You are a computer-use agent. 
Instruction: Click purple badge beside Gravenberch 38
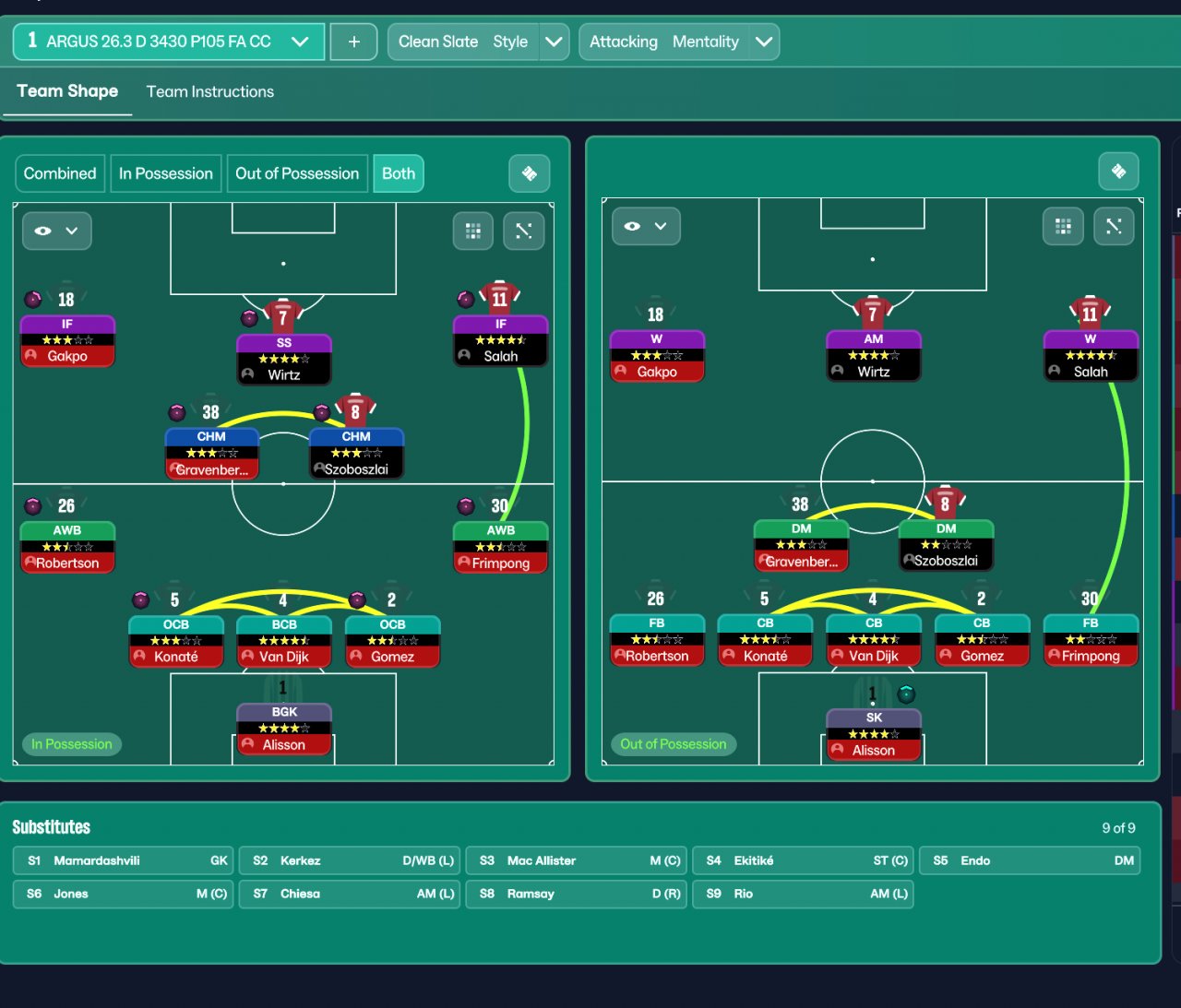(x=177, y=412)
